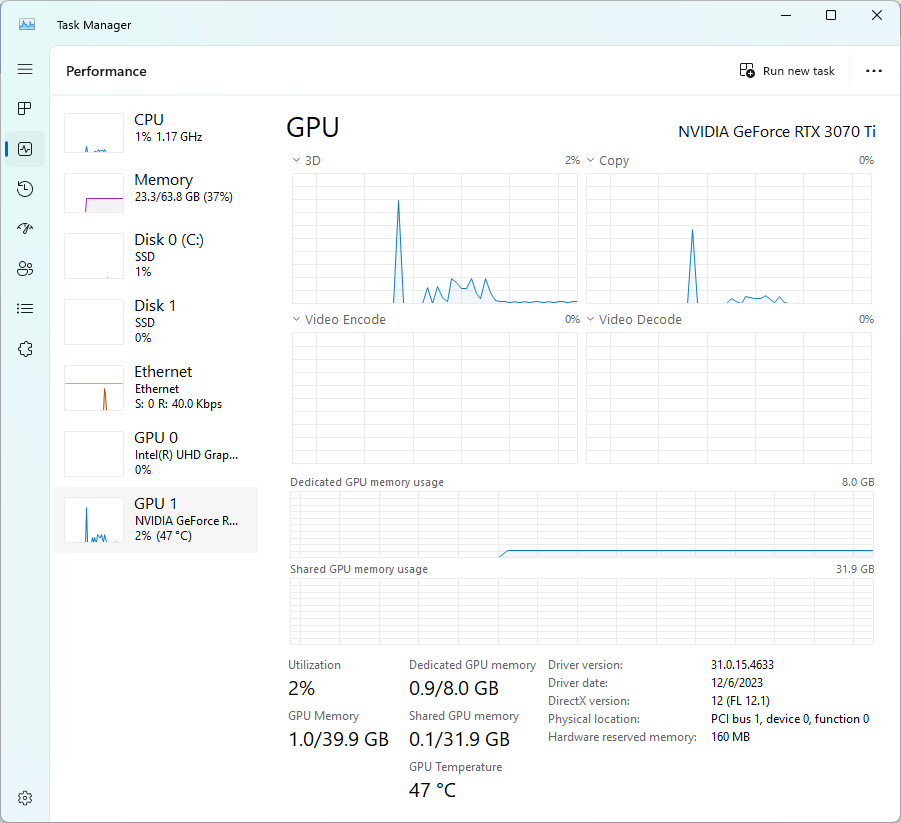Open the more options menu
The width and height of the screenshot is (901, 823).
[x=874, y=70]
